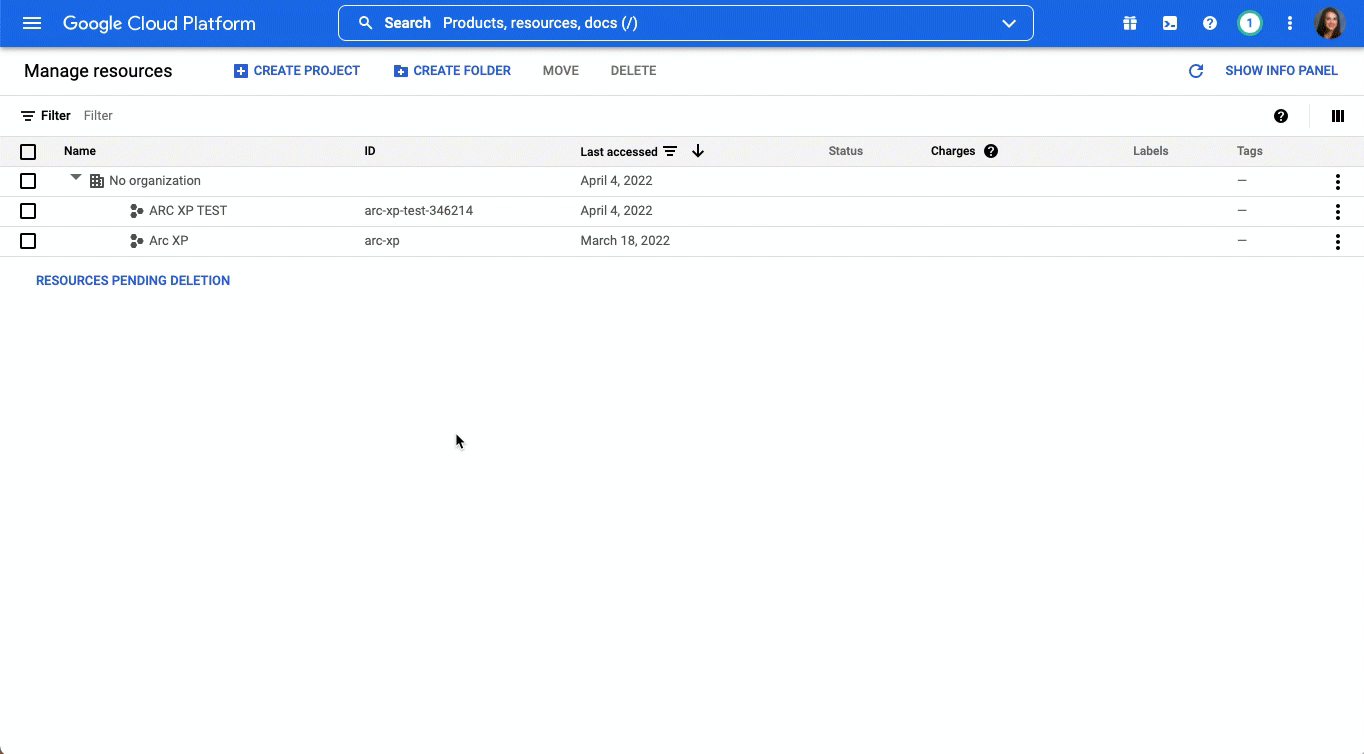The image size is (1364, 754).
Task: Click the Status column header
Action: [x=846, y=151]
